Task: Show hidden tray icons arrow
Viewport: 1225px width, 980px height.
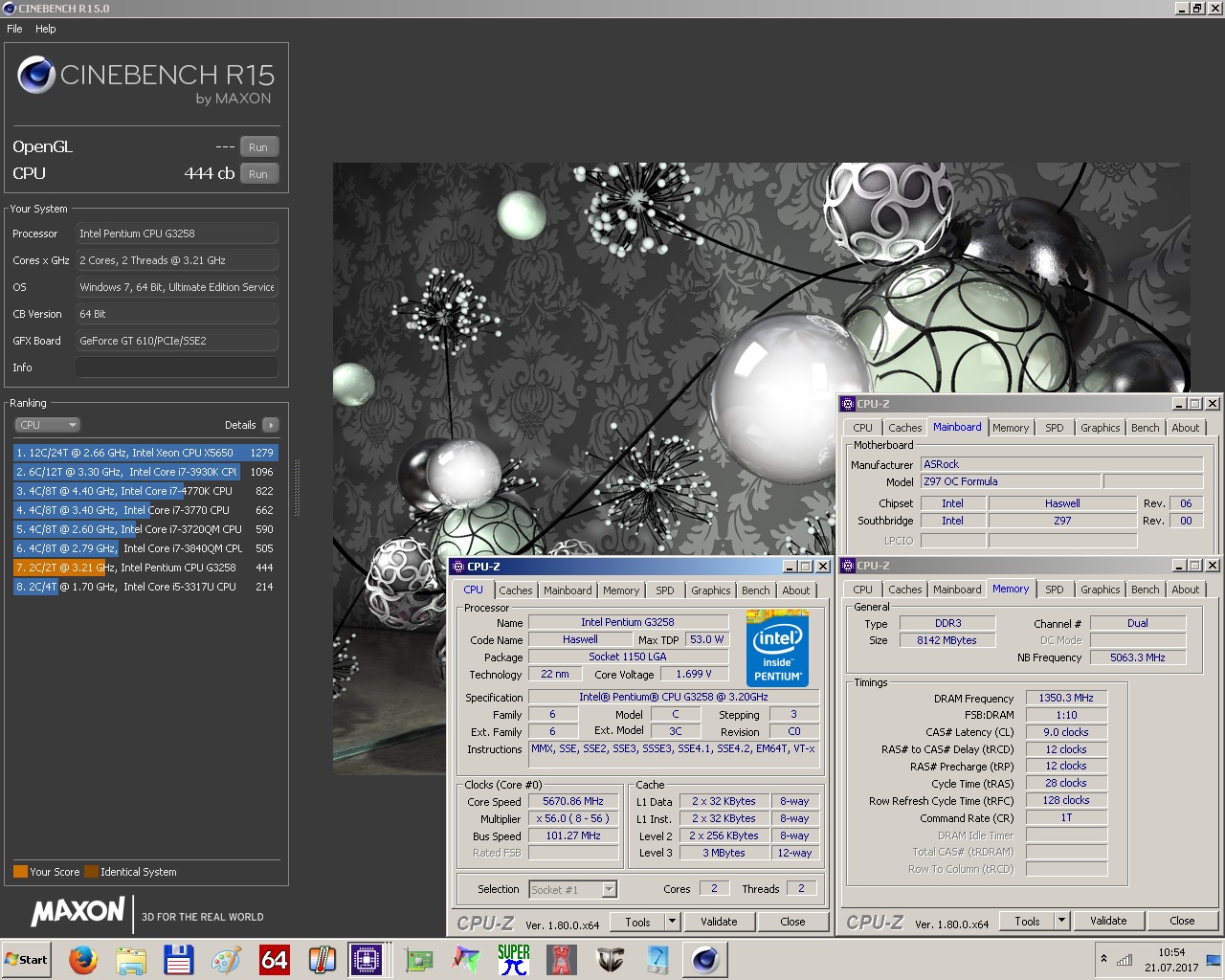Action: tap(1103, 959)
